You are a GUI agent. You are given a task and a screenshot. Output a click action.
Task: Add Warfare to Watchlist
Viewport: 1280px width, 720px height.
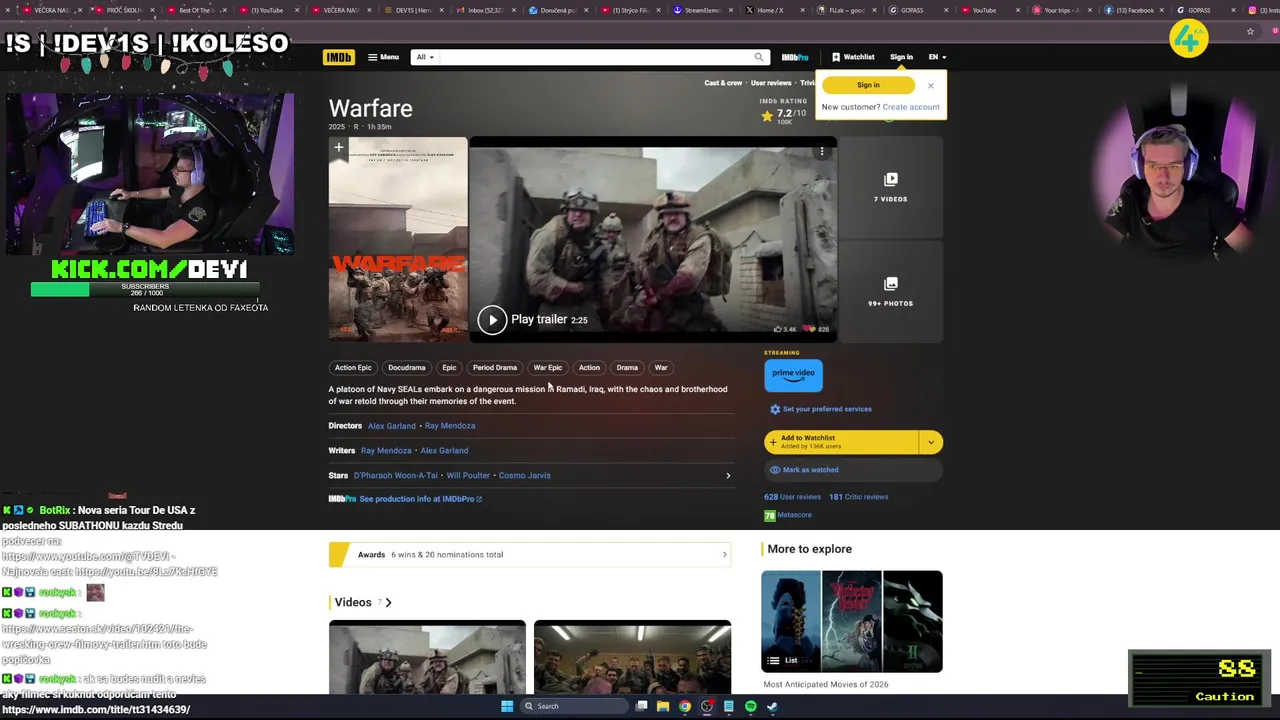(841, 442)
